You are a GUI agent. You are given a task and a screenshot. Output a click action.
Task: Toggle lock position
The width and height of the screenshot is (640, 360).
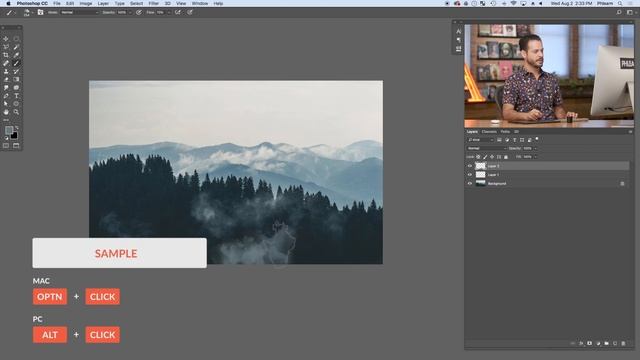click(492, 157)
